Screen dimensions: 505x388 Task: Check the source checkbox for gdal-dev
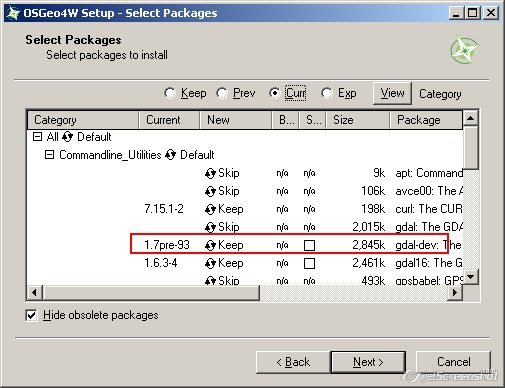309,246
